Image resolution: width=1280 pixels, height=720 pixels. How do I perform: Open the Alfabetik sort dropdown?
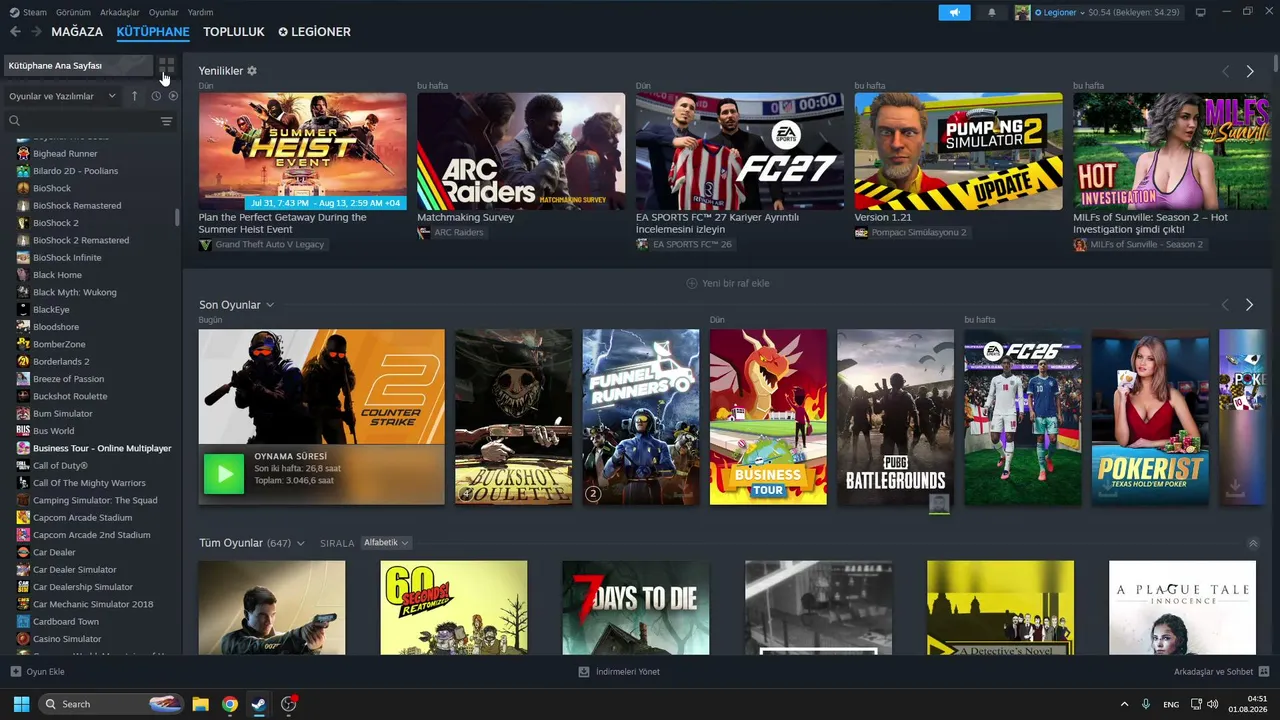click(x=386, y=543)
